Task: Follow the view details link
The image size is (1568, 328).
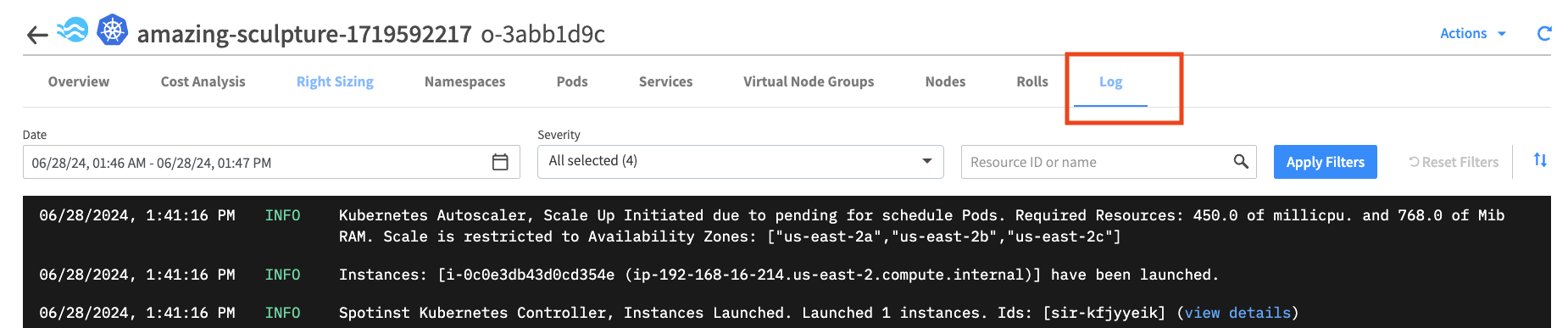Action: (1237, 313)
